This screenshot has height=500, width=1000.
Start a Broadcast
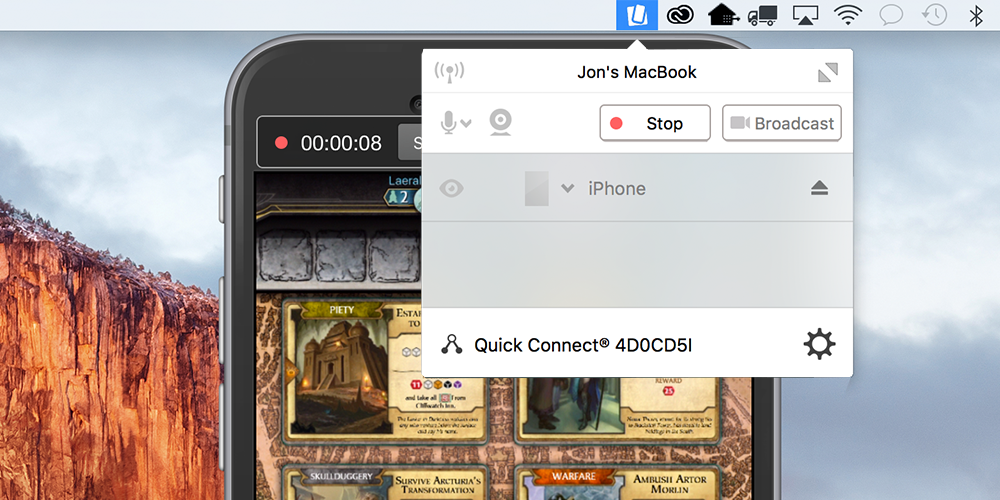782,123
